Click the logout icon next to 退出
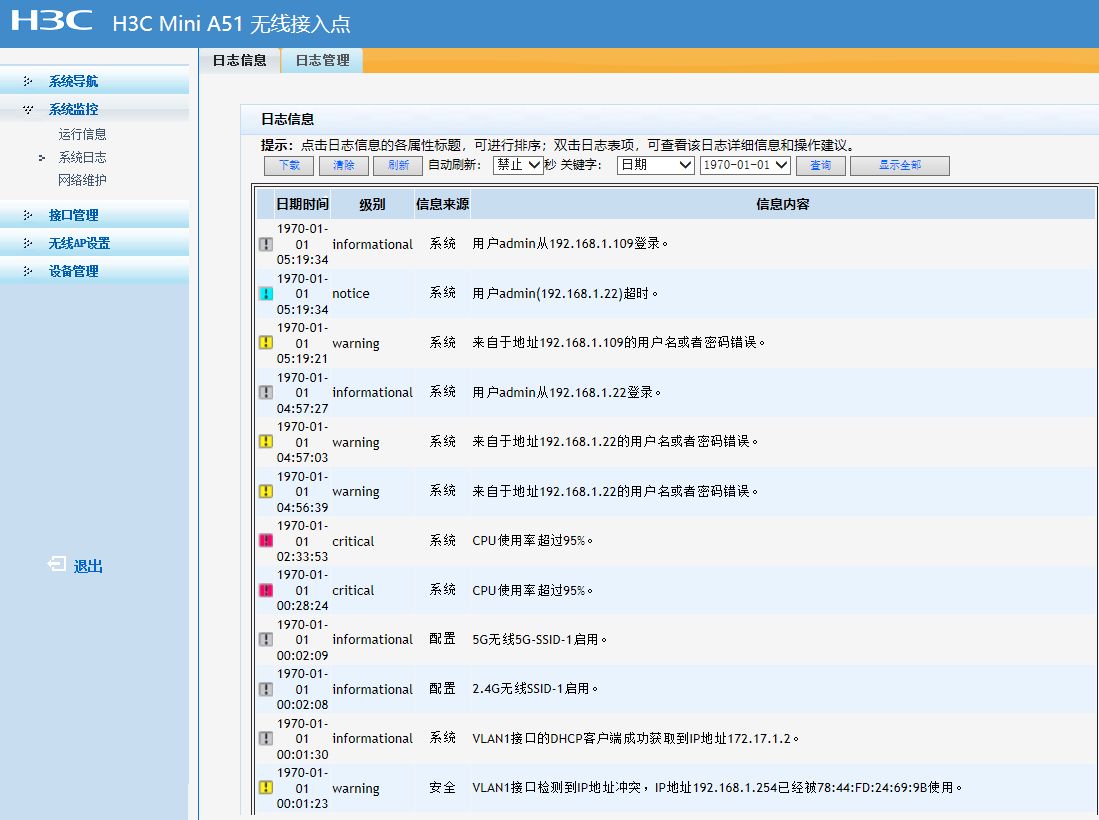The width and height of the screenshot is (1099, 820). 57,564
